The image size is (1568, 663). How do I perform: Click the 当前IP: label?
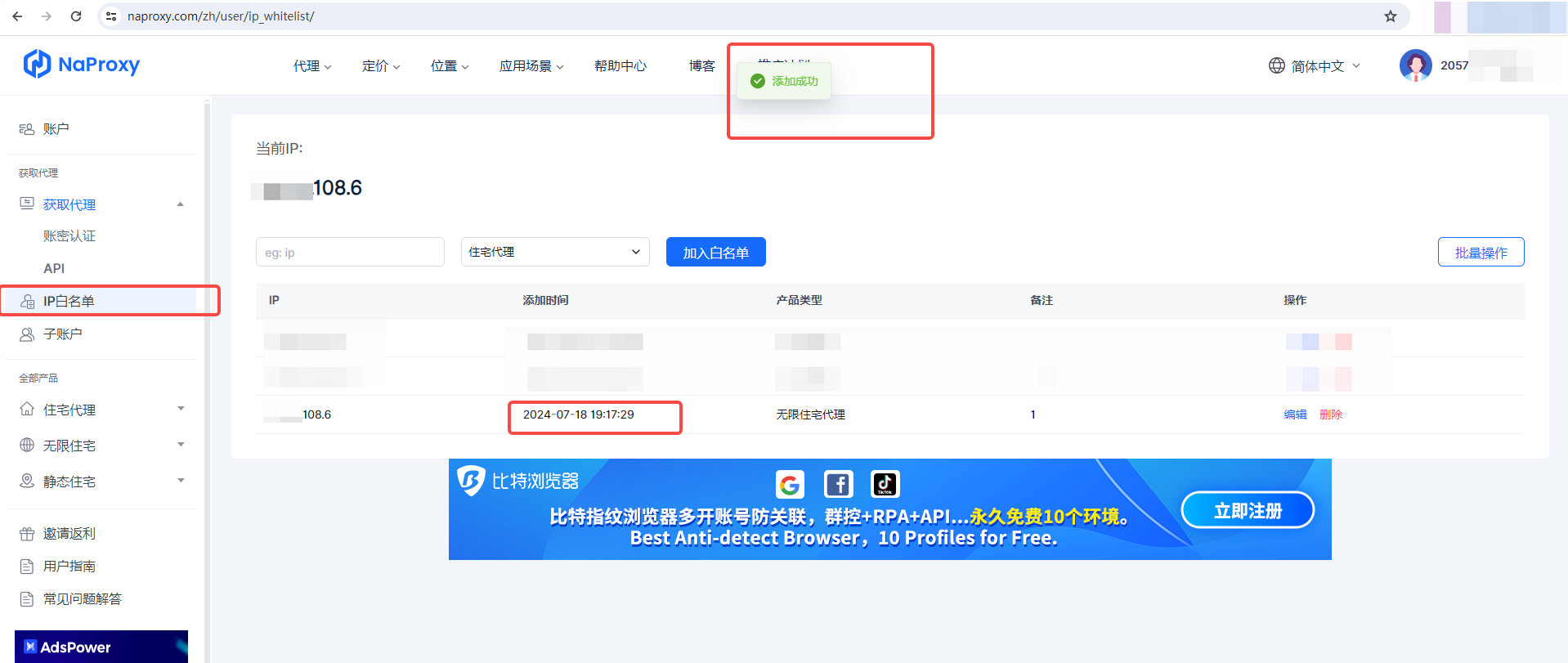pos(280,148)
